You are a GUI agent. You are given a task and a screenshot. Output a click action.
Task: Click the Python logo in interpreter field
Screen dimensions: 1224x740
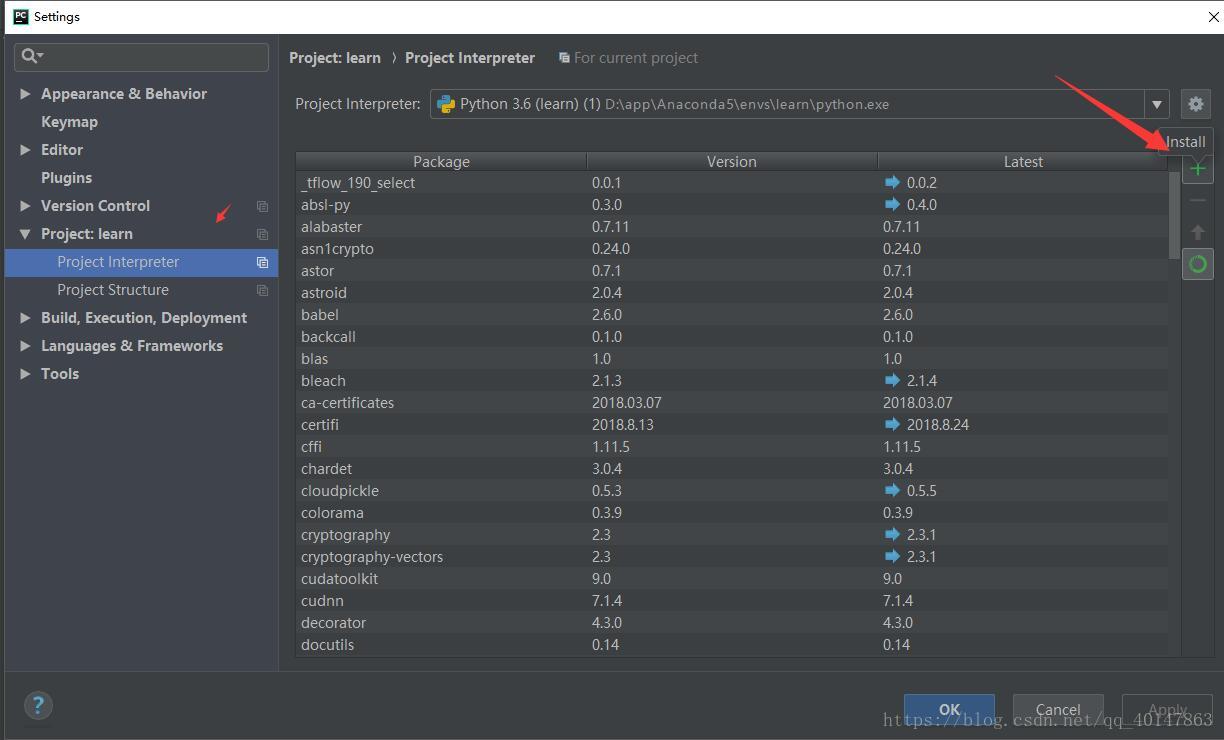446,104
